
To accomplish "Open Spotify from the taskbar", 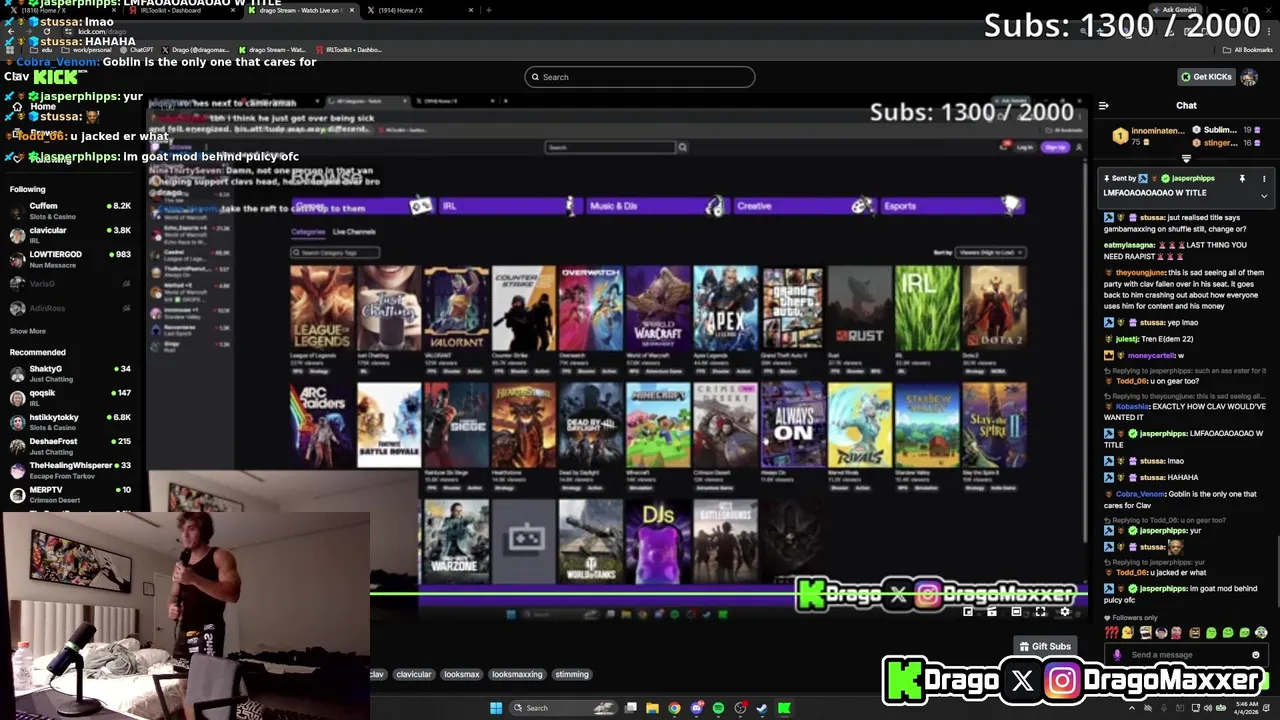I will (x=718, y=708).
